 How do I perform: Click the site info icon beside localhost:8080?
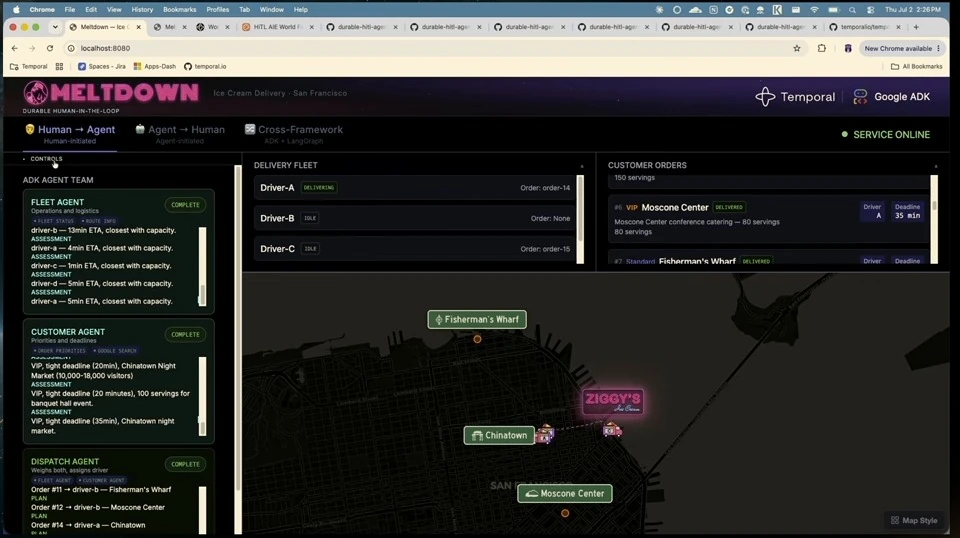[71, 48]
